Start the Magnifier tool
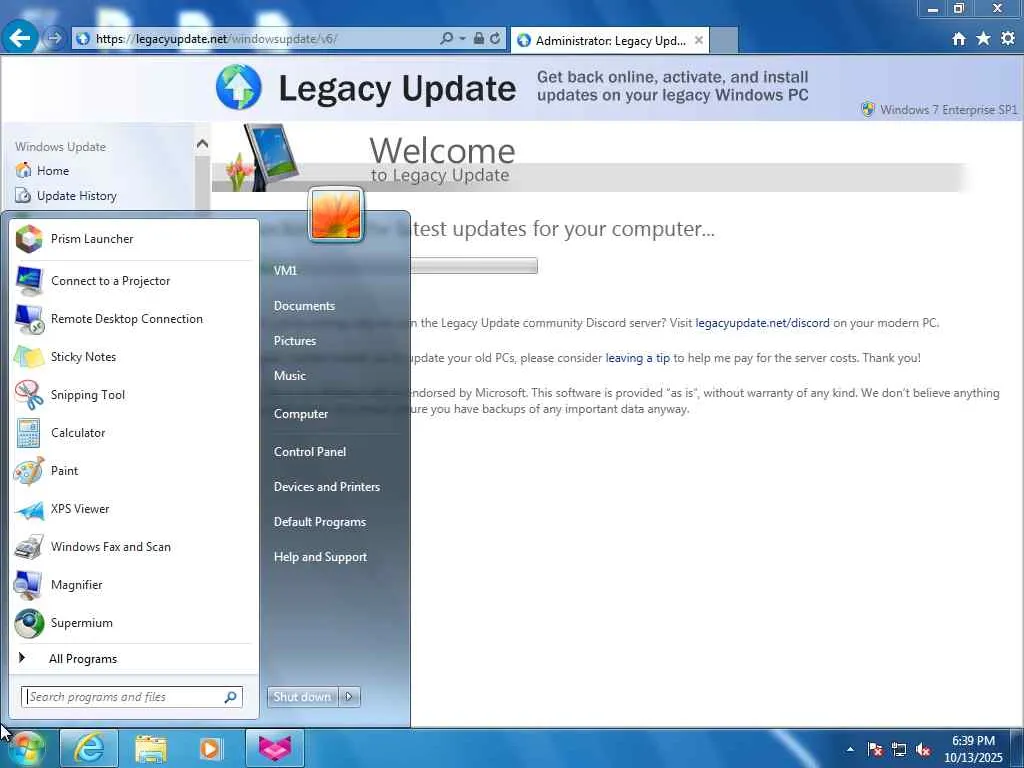Viewport: 1024px width, 768px height. (133, 584)
